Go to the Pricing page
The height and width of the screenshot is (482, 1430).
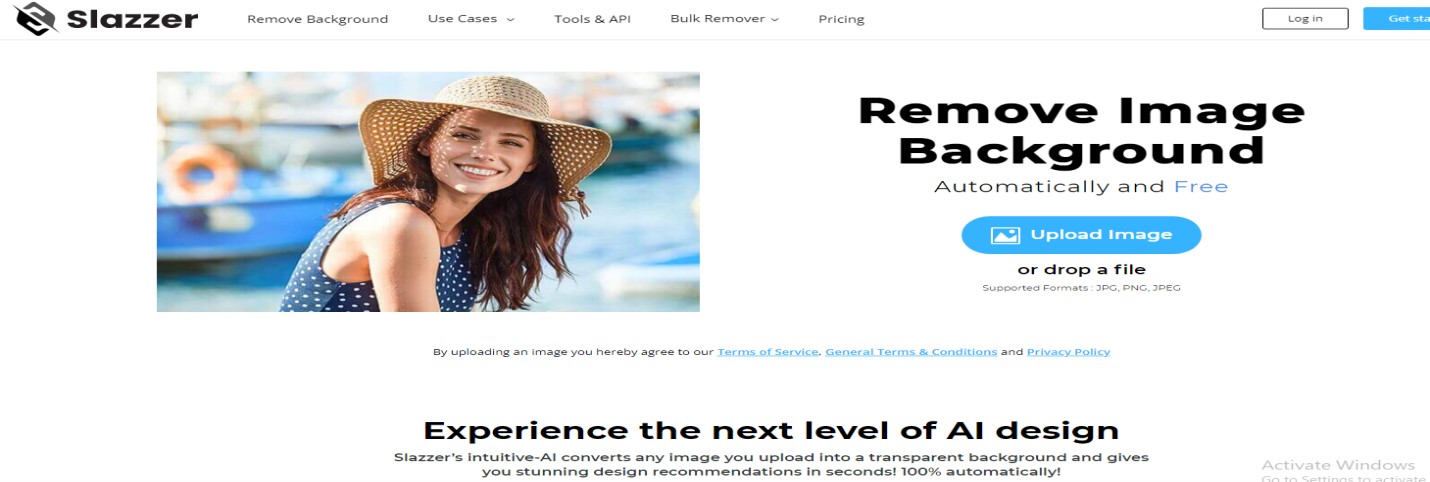(x=841, y=19)
